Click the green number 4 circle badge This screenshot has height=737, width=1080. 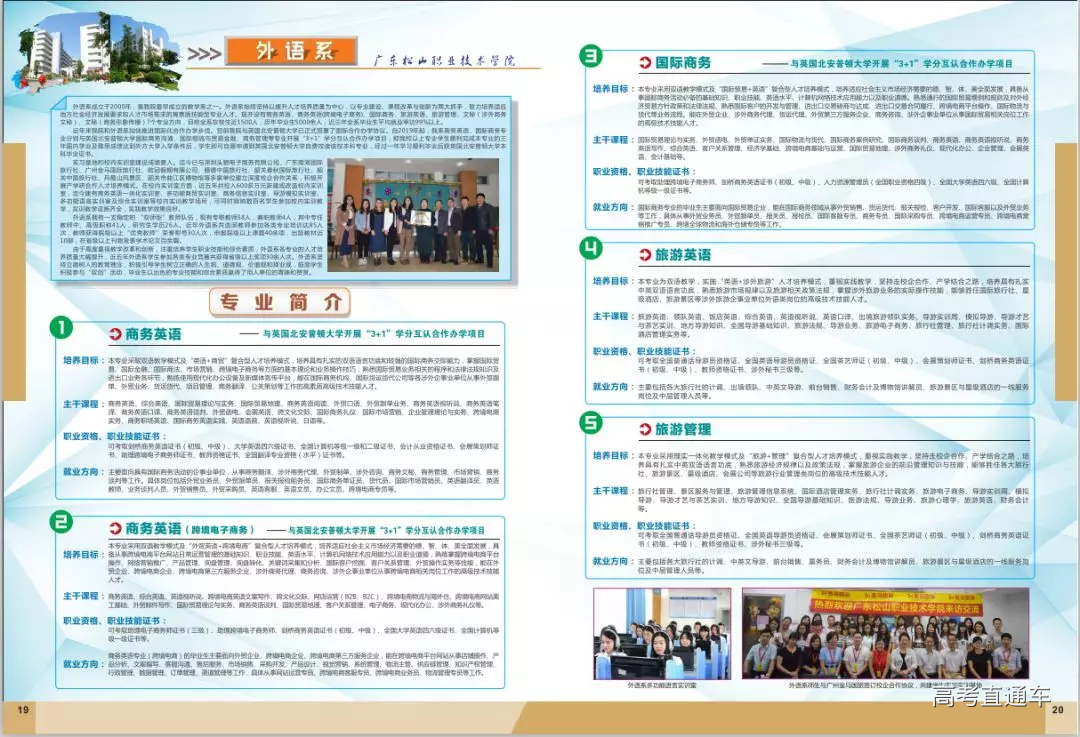592,248
